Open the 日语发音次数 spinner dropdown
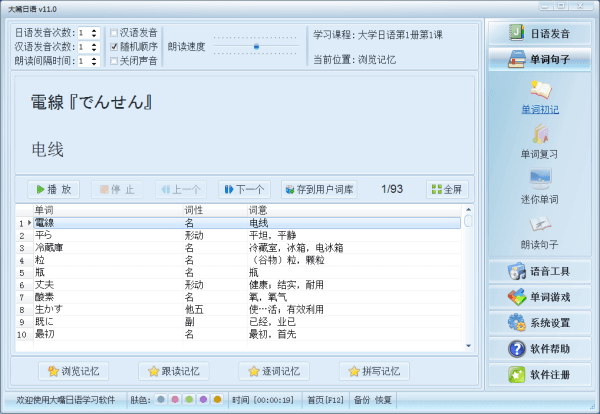Viewport: 600px width, 414px height. coord(96,33)
